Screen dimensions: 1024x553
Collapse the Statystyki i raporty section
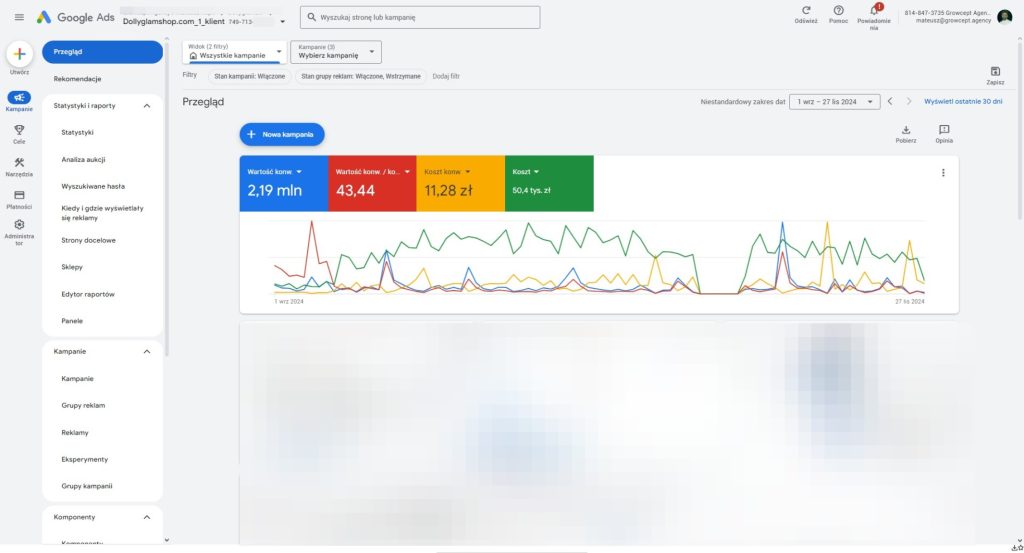[147, 105]
